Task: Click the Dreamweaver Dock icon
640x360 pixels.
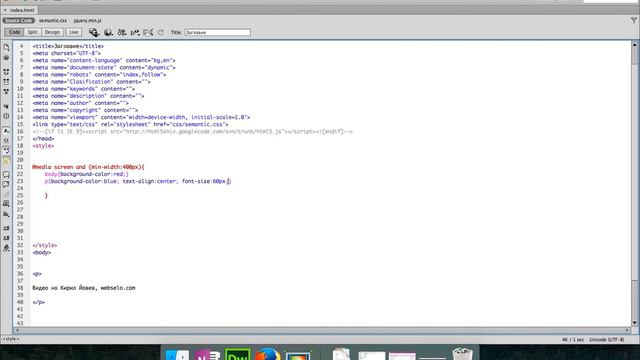Action: [x=238, y=353]
